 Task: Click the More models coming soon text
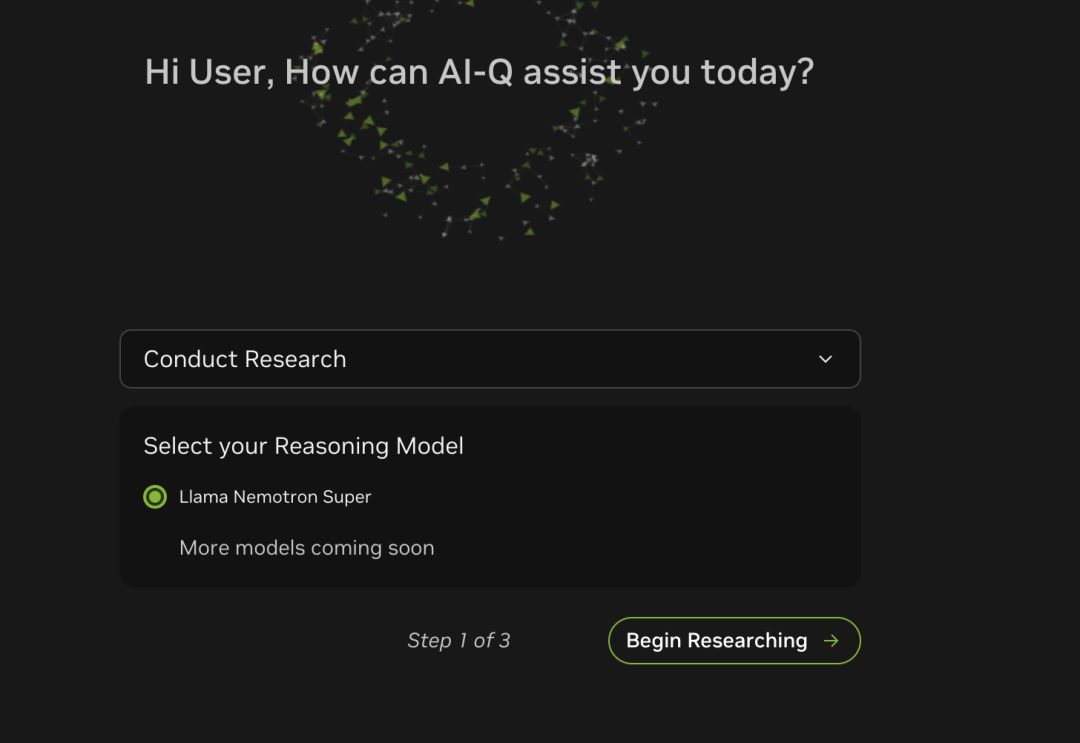[x=307, y=547]
